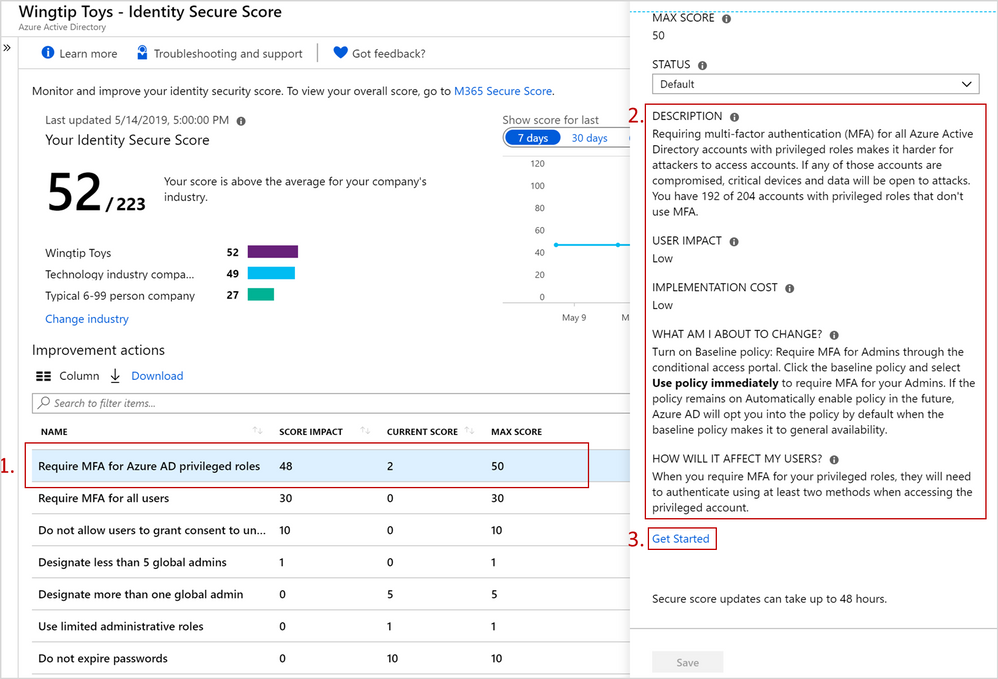Click the Get Started link

tap(681, 539)
